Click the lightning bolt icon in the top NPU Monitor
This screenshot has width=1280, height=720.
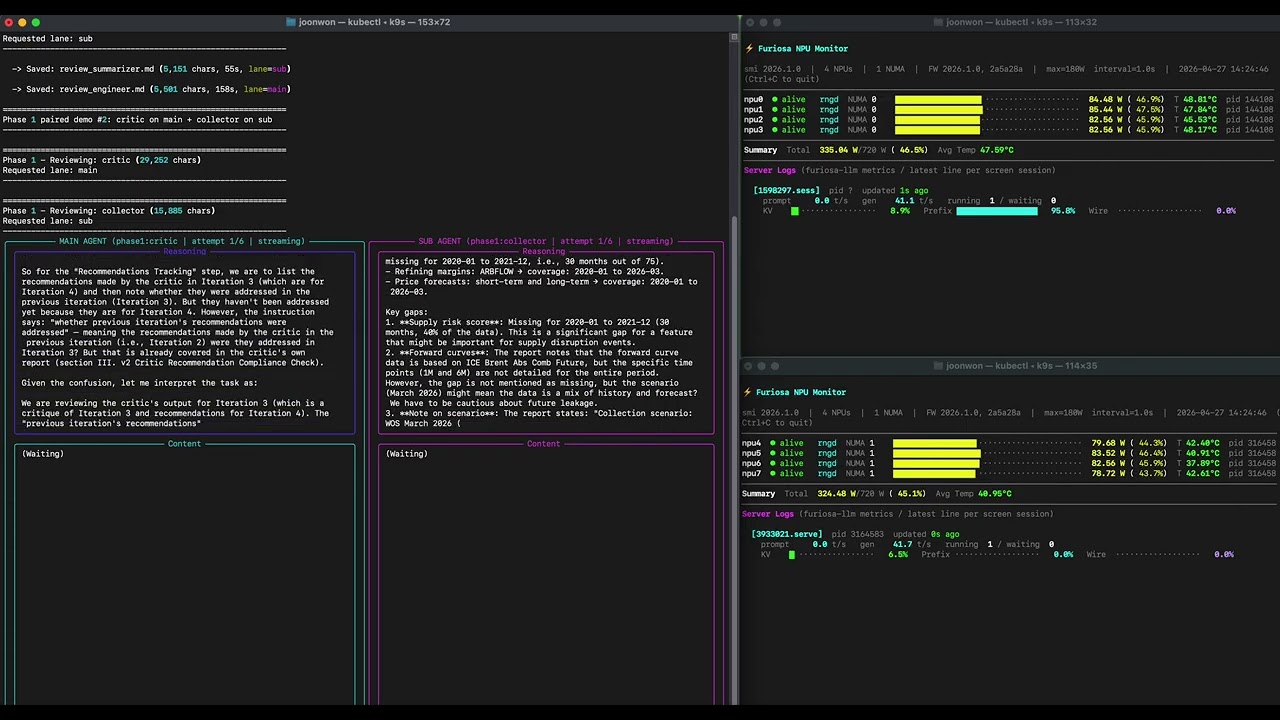pyautogui.click(x=749, y=48)
